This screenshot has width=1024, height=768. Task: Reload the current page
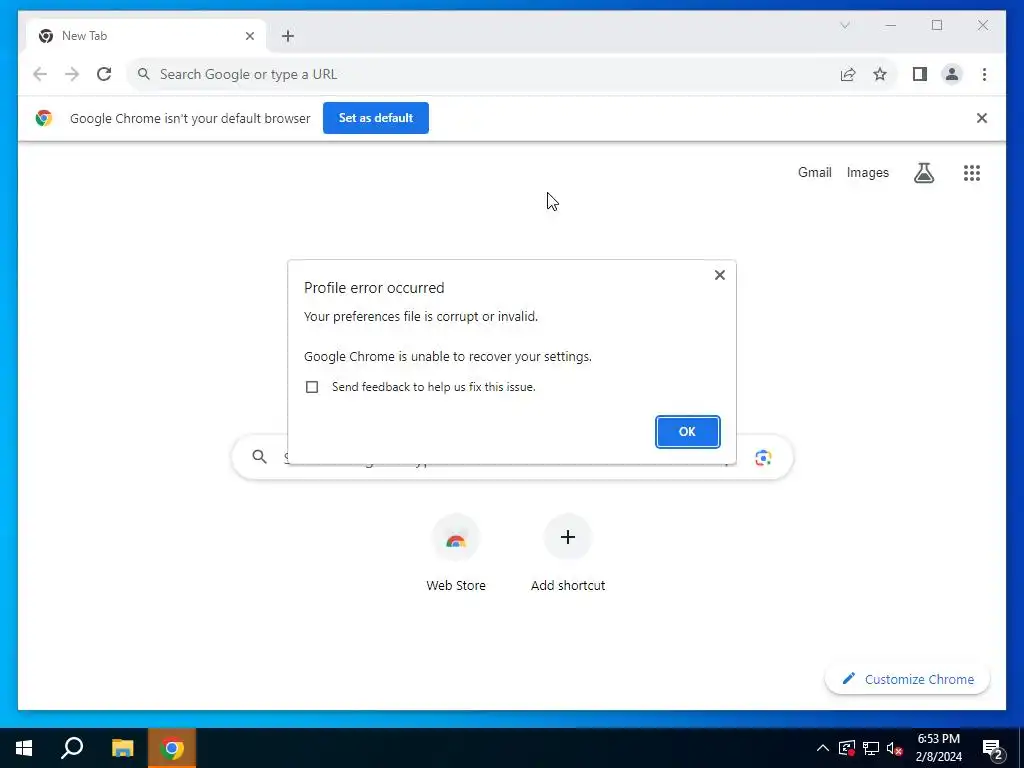click(x=104, y=74)
